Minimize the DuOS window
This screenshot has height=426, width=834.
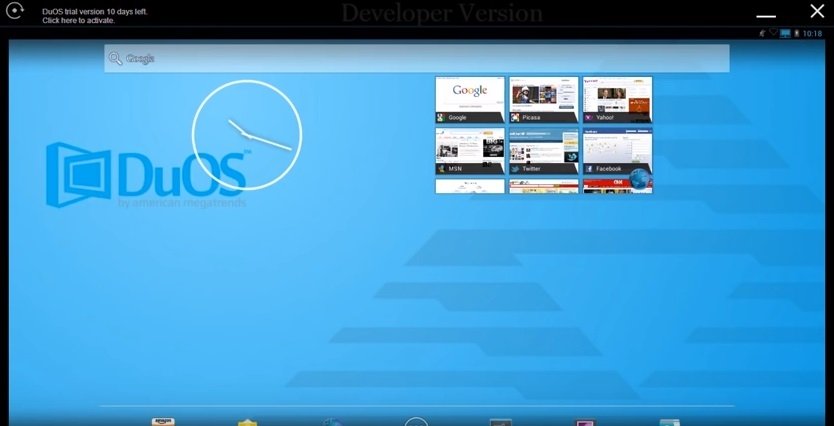[x=766, y=16]
